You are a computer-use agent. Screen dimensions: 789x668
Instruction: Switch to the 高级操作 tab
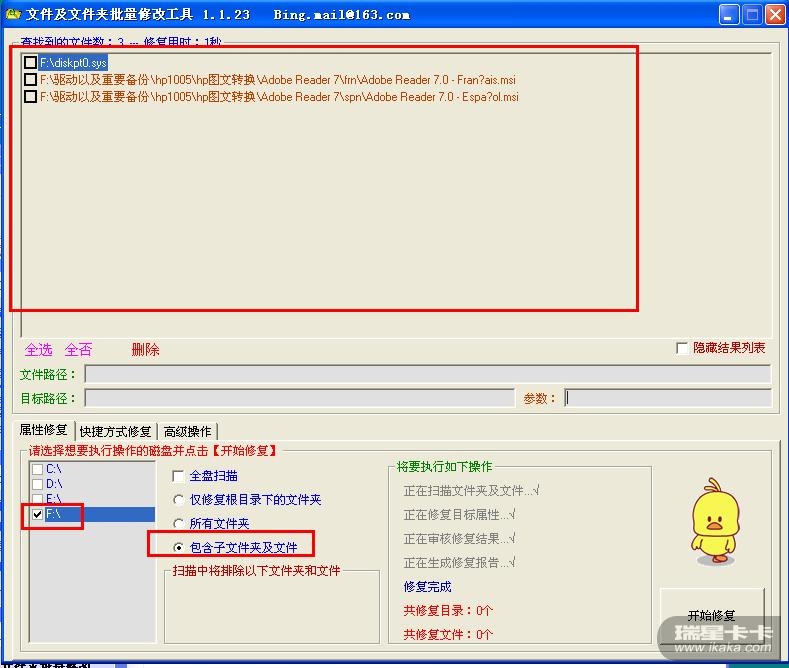[x=187, y=432]
